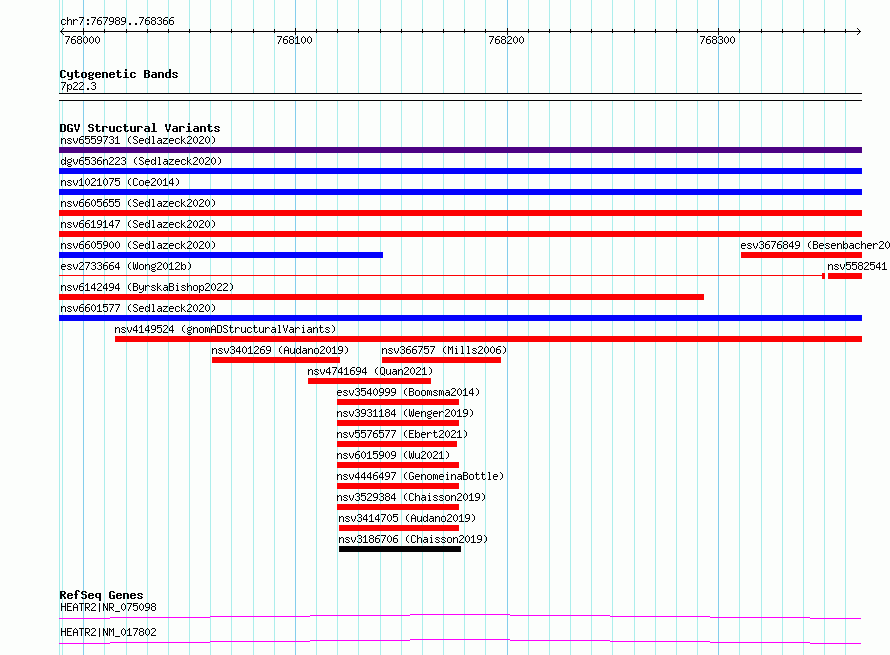This screenshot has width=890, height=655.
Task: Click the RefSeq Genes track title
Action: (x=101, y=595)
